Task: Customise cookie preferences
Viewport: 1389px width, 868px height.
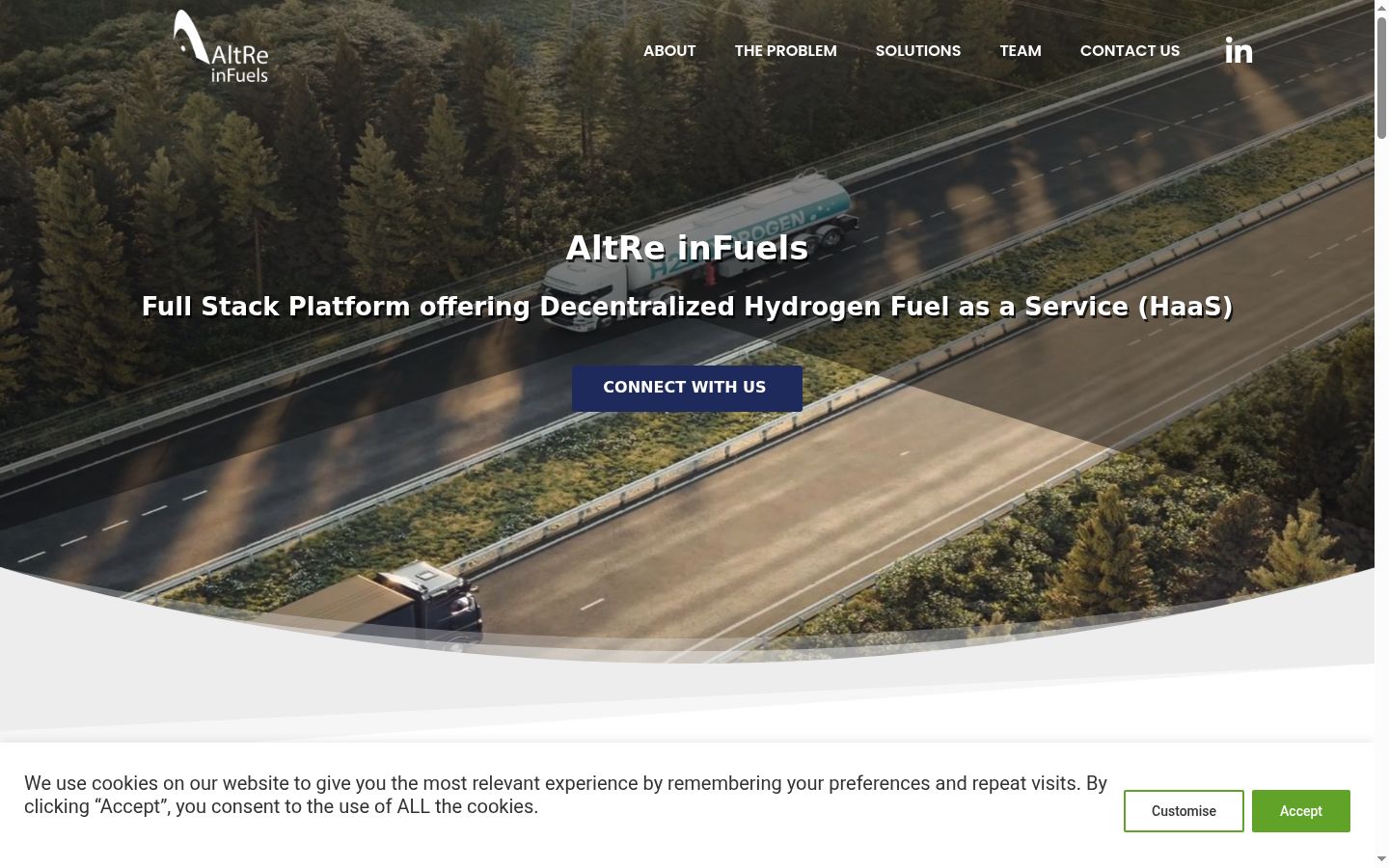Action: 1184,811
